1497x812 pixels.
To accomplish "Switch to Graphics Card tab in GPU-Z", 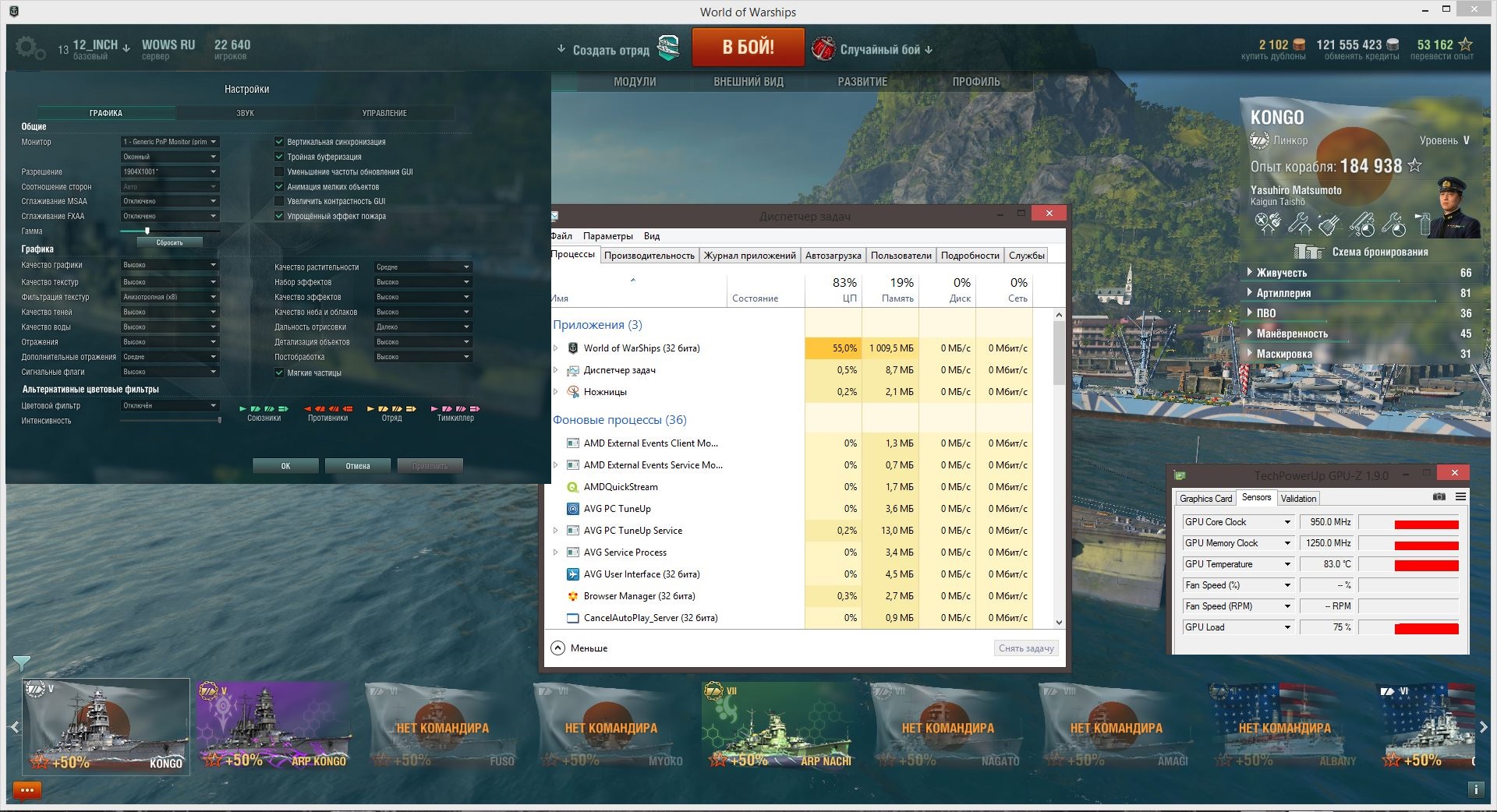I will (x=1205, y=499).
